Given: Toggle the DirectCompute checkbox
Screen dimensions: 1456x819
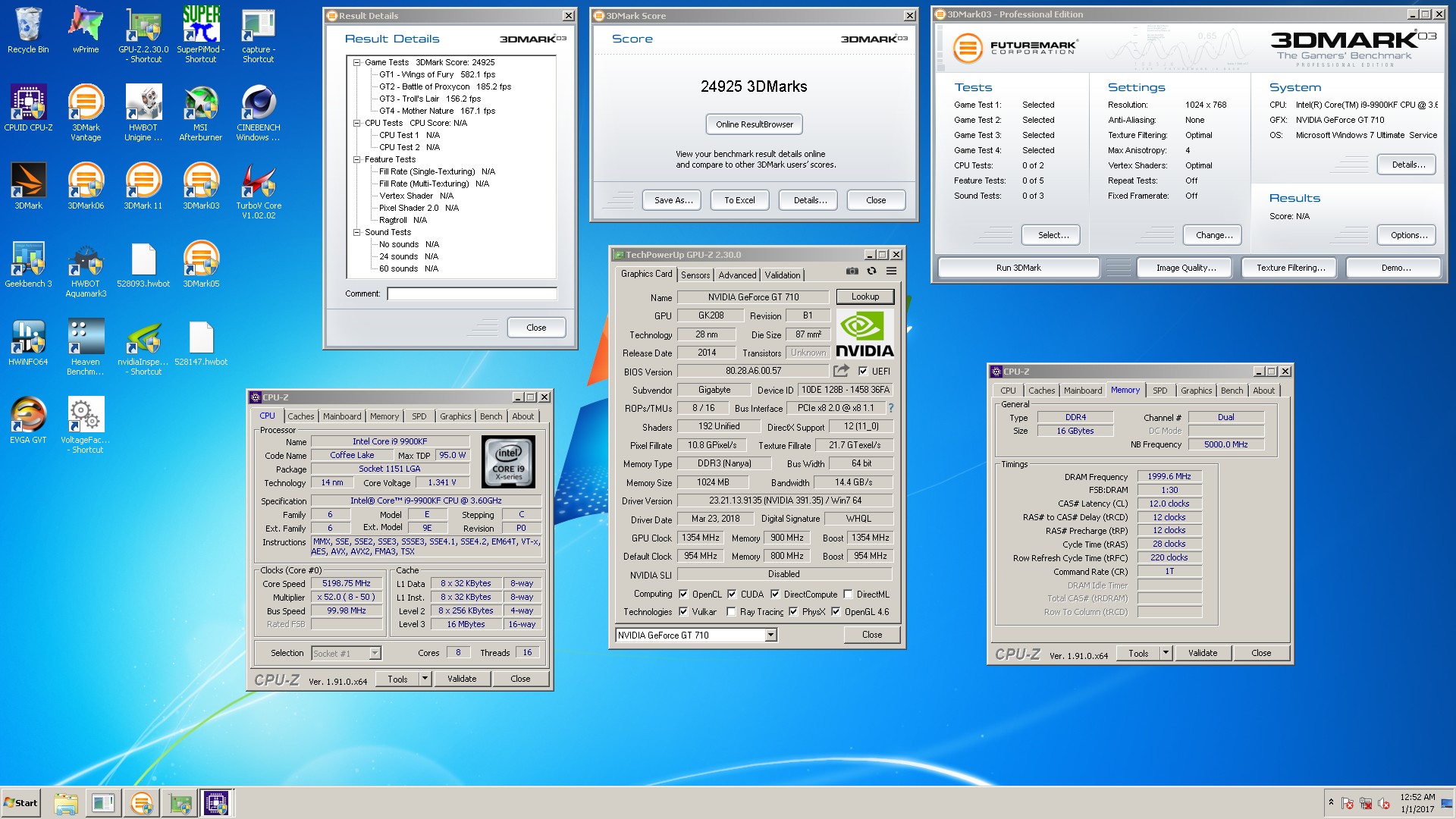Looking at the screenshot, I should (775, 594).
